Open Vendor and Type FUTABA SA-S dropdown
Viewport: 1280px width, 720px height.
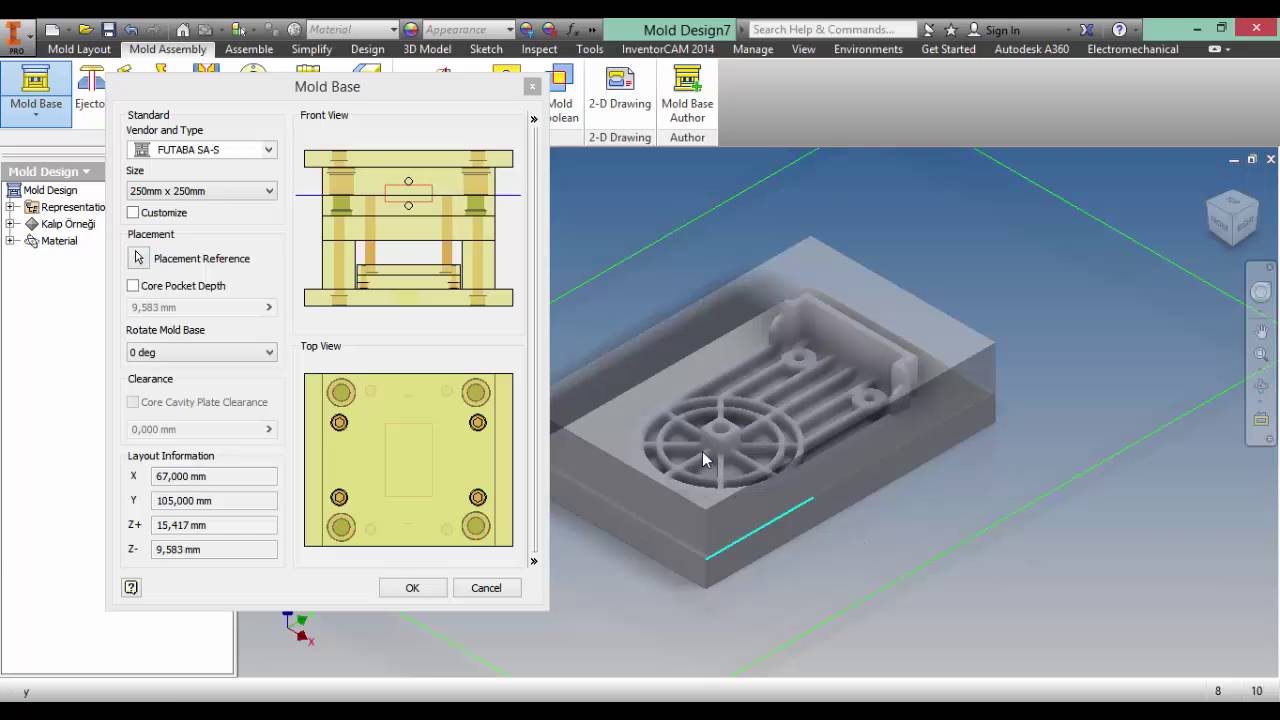pyautogui.click(x=202, y=150)
